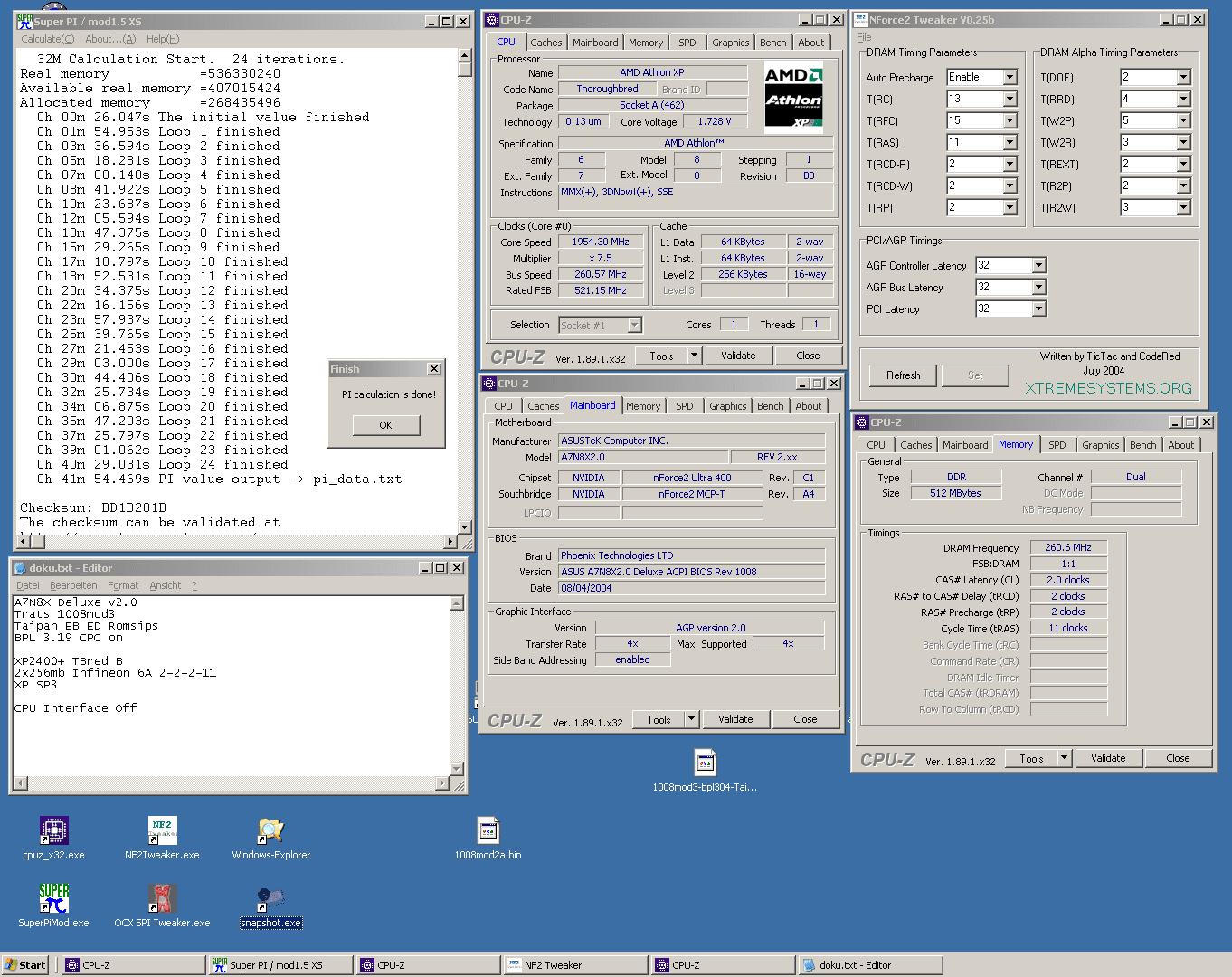This screenshot has width=1232, height=977.
Task: Open Graphics tab in Mainboard CPU-Z window
Action: click(728, 406)
